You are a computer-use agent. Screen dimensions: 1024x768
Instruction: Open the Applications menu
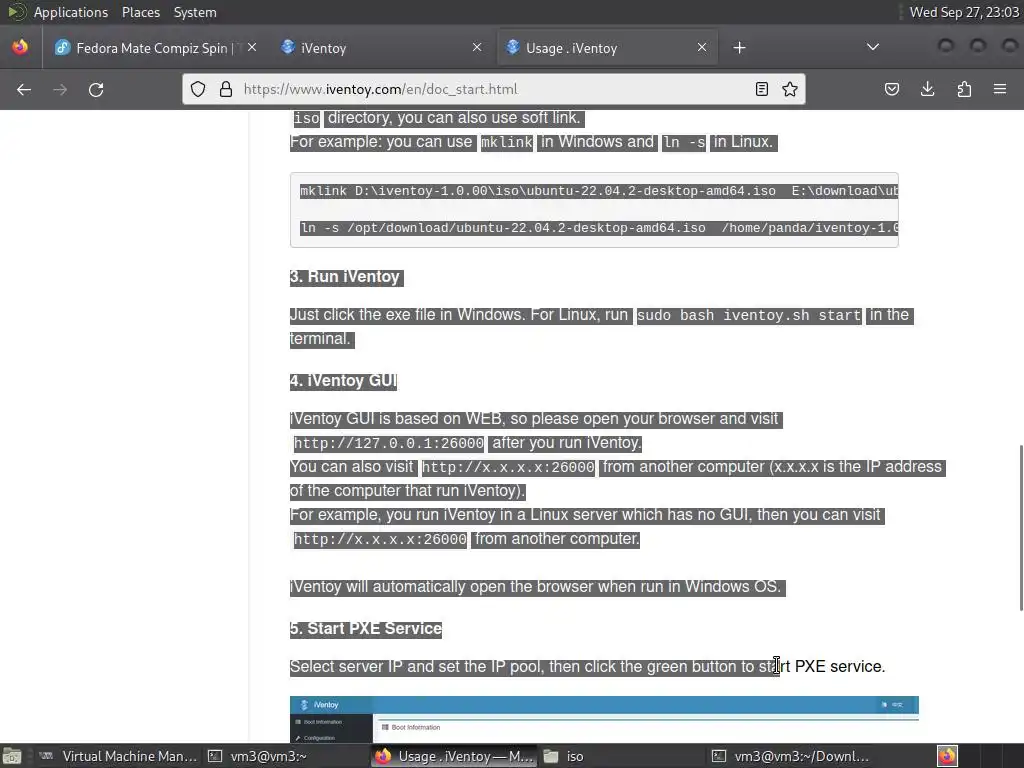(71, 12)
